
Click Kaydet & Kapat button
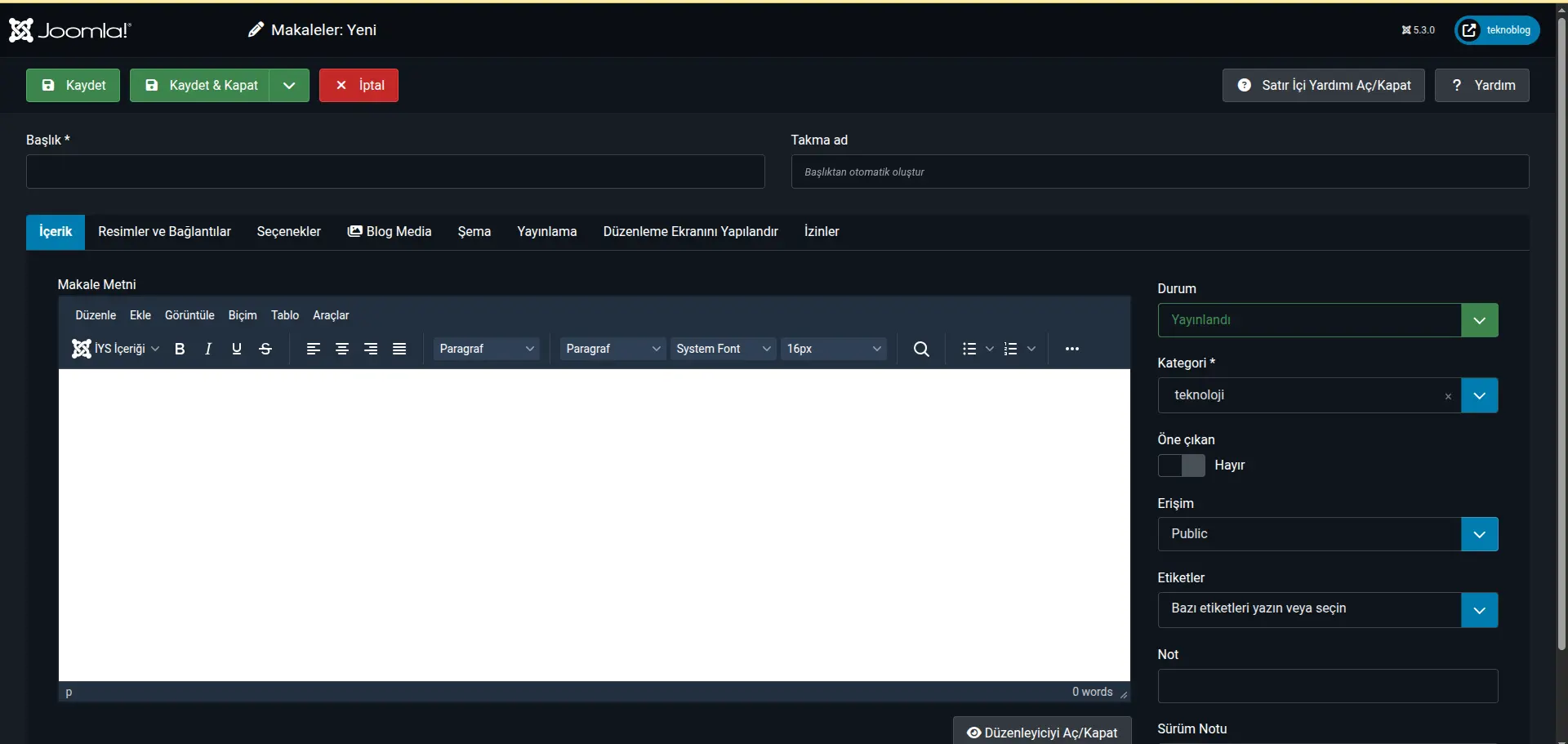pos(200,86)
